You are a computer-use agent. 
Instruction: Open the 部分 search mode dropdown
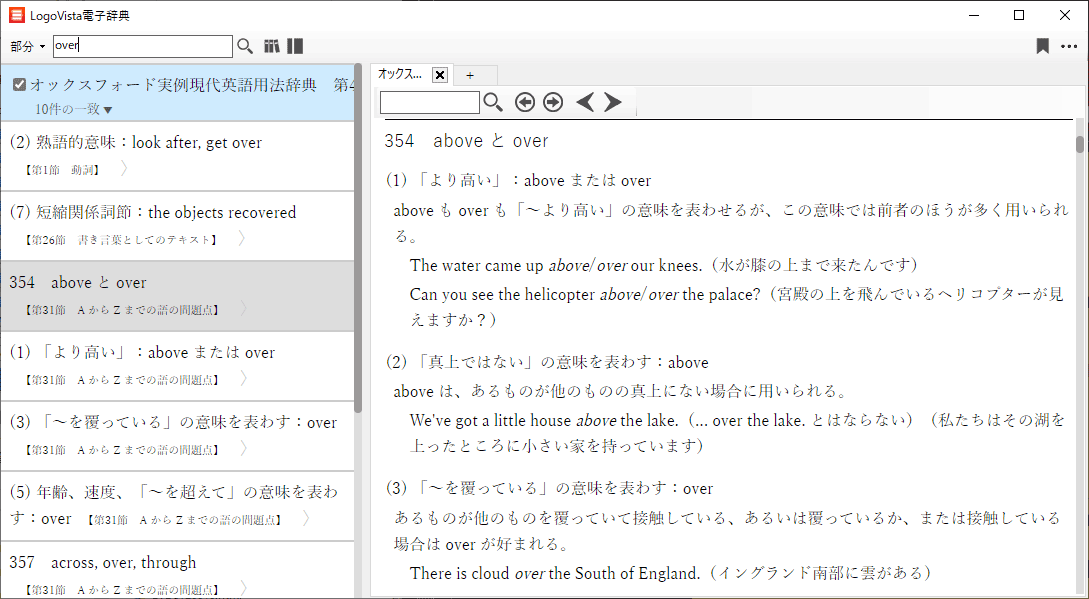28,47
